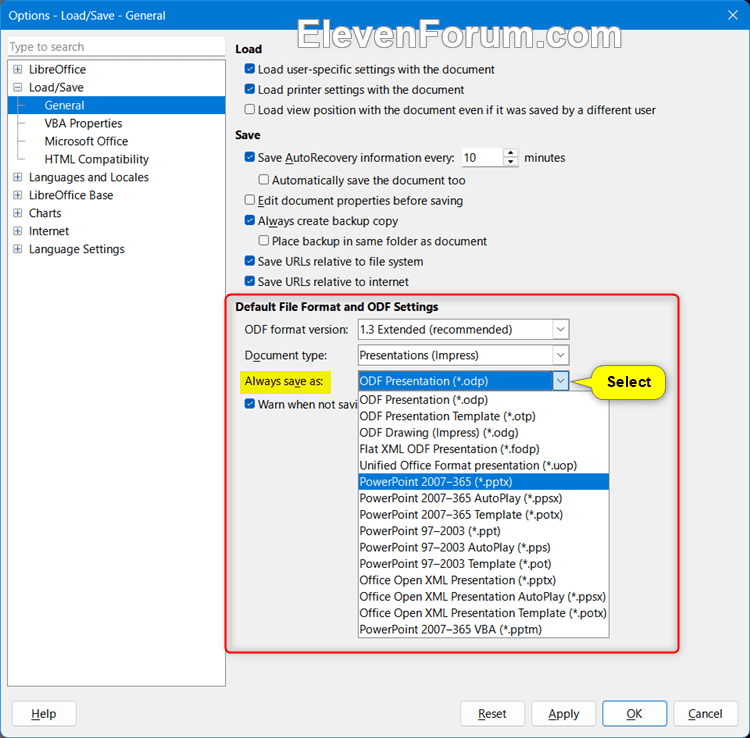Enable Edit document properties before saving
The width and height of the screenshot is (750, 738).
pos(250,200)
